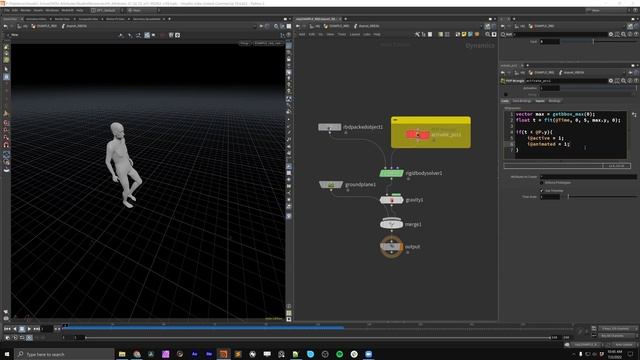Screen dimensions: 640x360
Task: Click the wrench tool icon in network toolbar
Action: (x=417, y=35)
